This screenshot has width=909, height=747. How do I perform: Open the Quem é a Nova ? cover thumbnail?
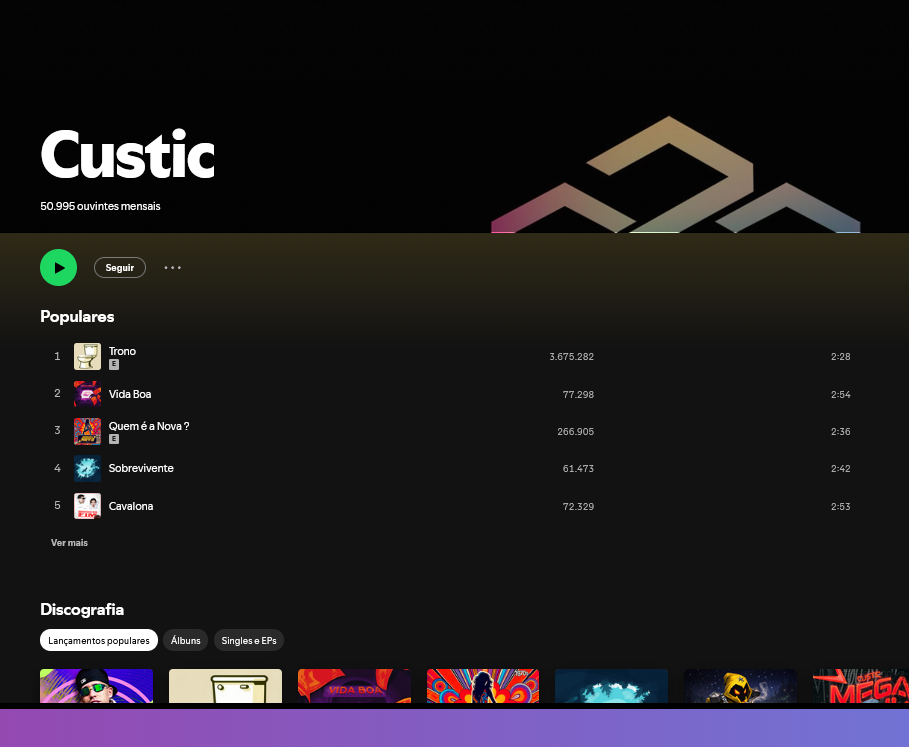tap(88, 431)
